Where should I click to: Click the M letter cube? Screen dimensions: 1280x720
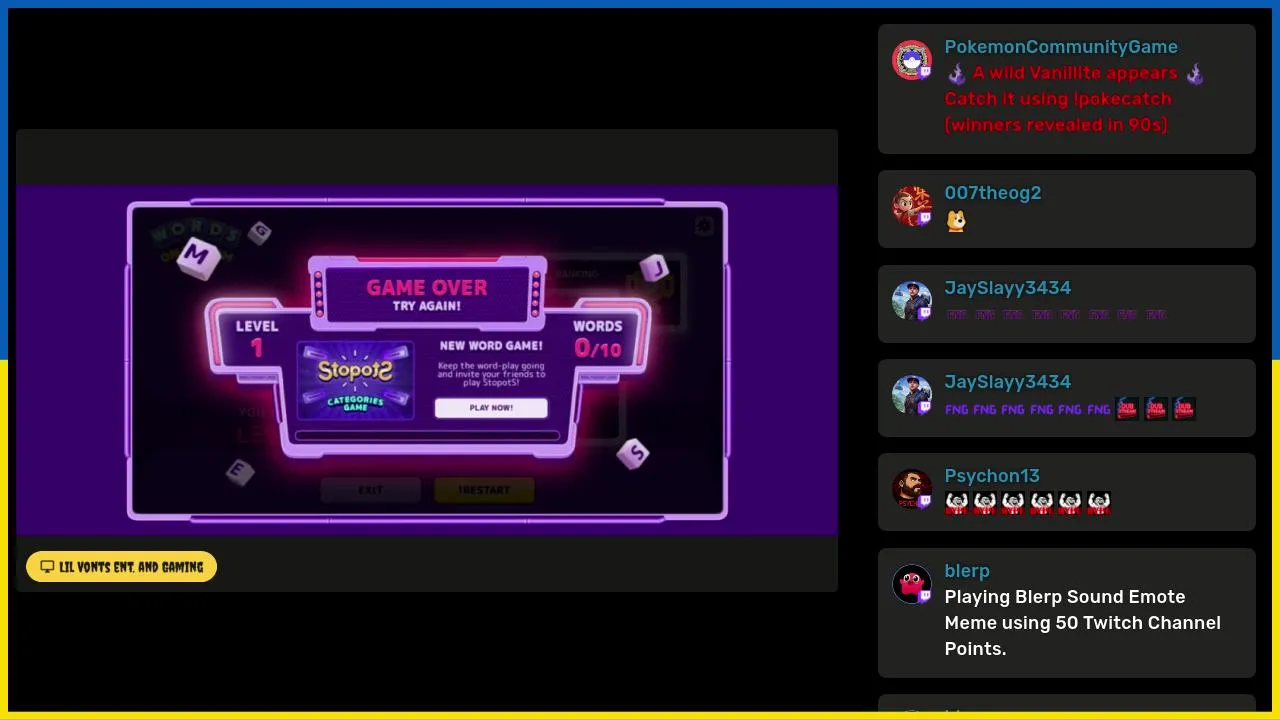197,257
